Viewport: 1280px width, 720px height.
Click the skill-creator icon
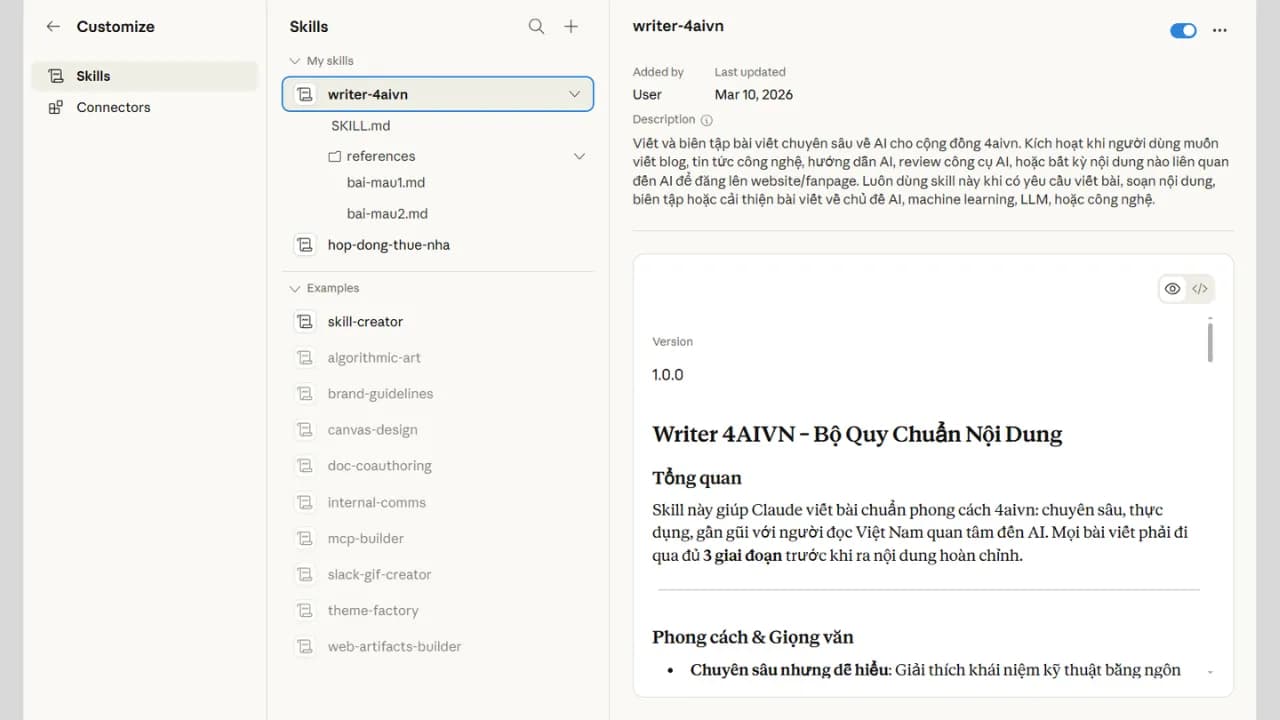(305, 322)
